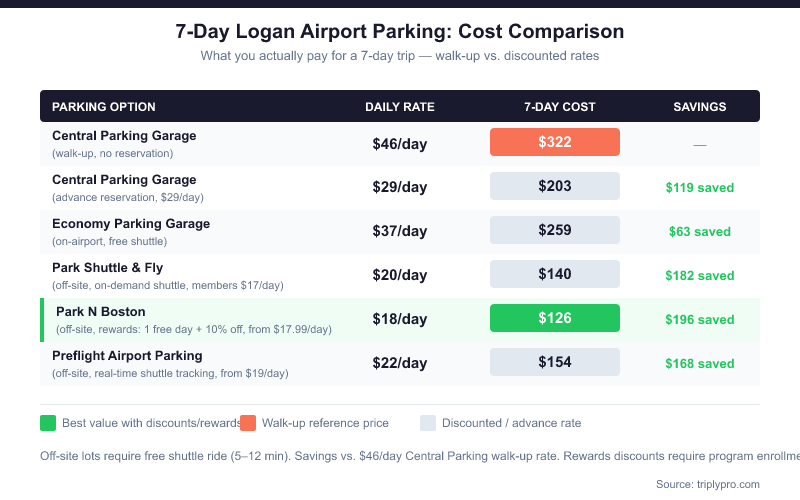This screenshot has width=800, height=500.
Task: Click the chart title heading
Action: [400, 32]
